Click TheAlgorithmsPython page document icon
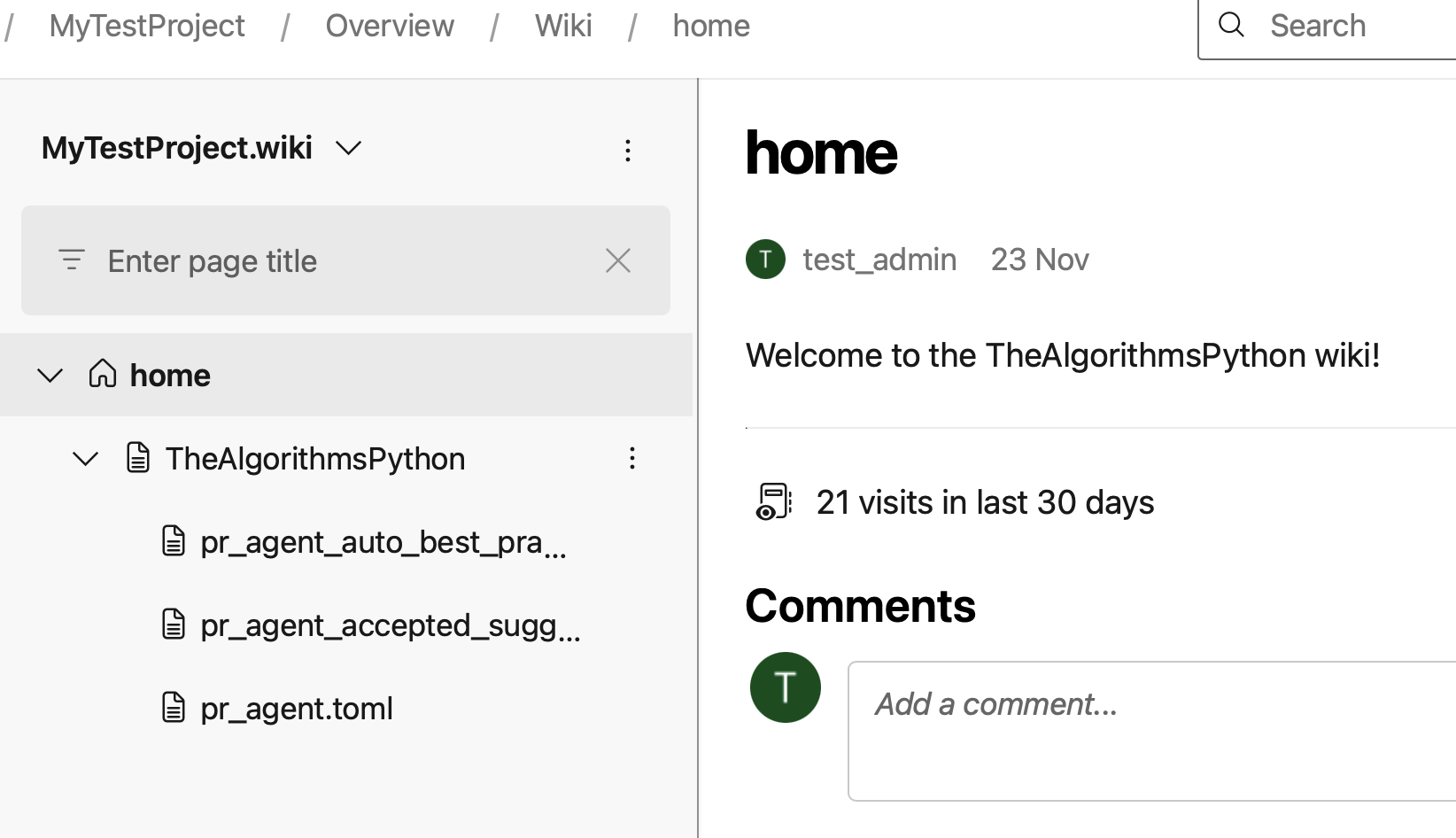The width and height of the screenshot is (1456, 838). [138, 458]
